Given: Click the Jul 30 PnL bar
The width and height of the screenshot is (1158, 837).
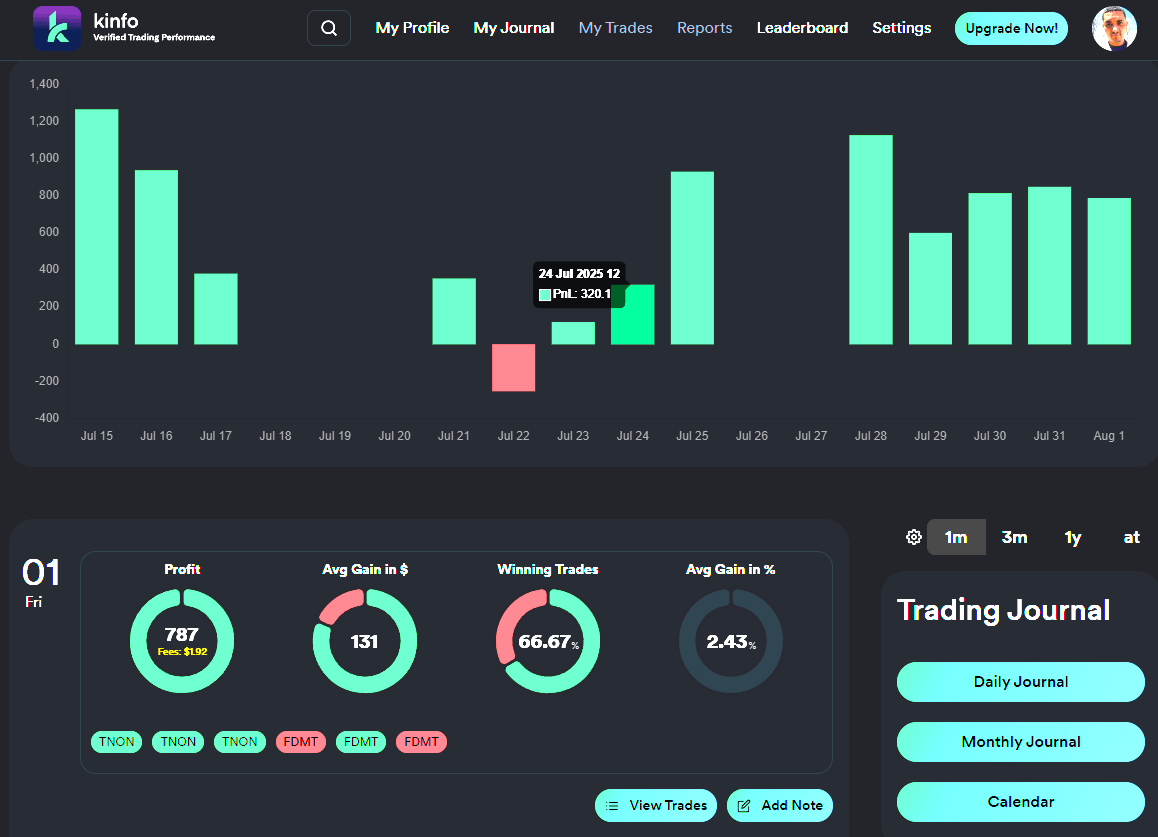Looking at the screenshot, I should coord(990,269).
